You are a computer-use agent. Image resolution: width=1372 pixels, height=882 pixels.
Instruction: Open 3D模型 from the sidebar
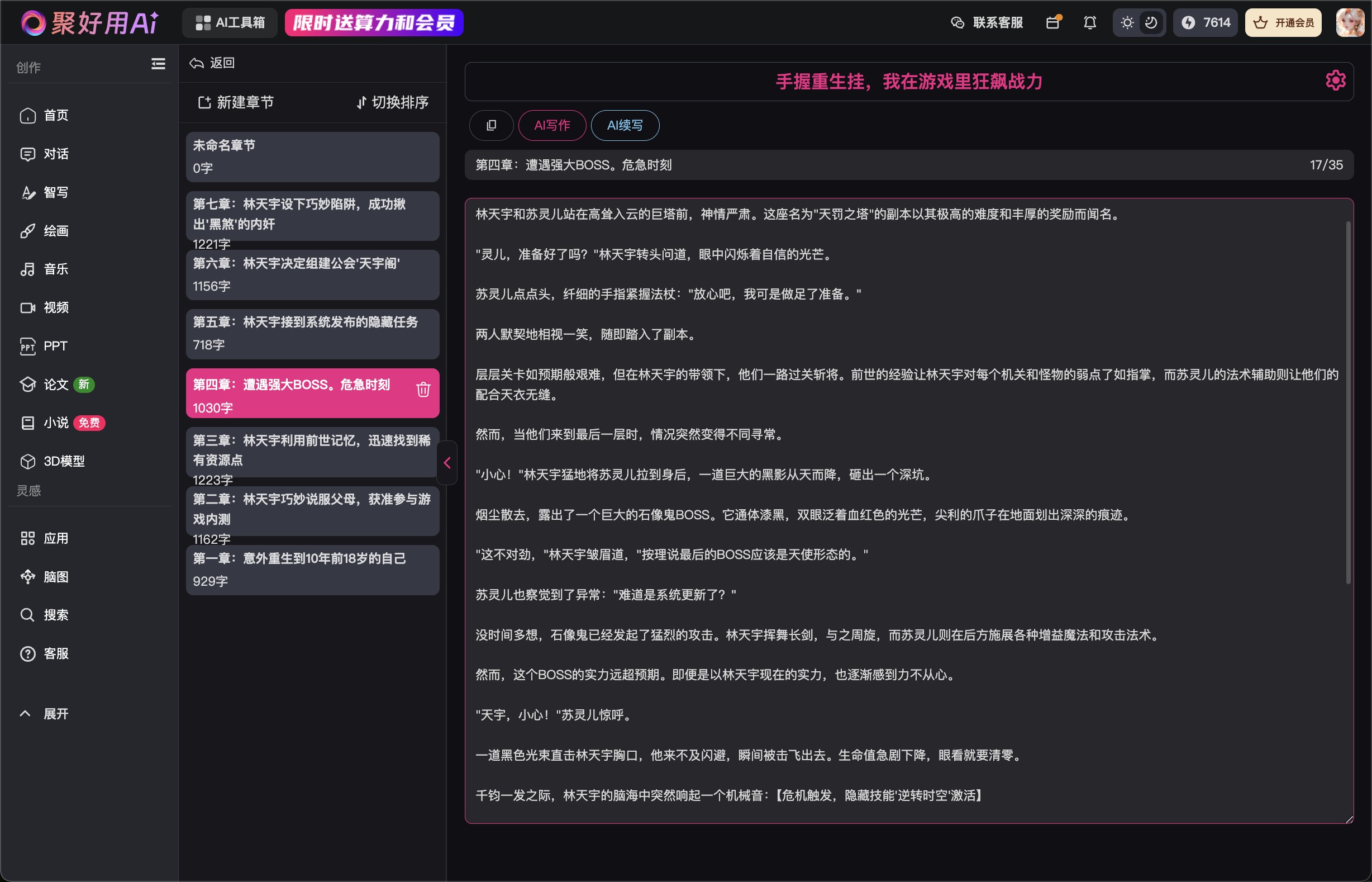63,462
